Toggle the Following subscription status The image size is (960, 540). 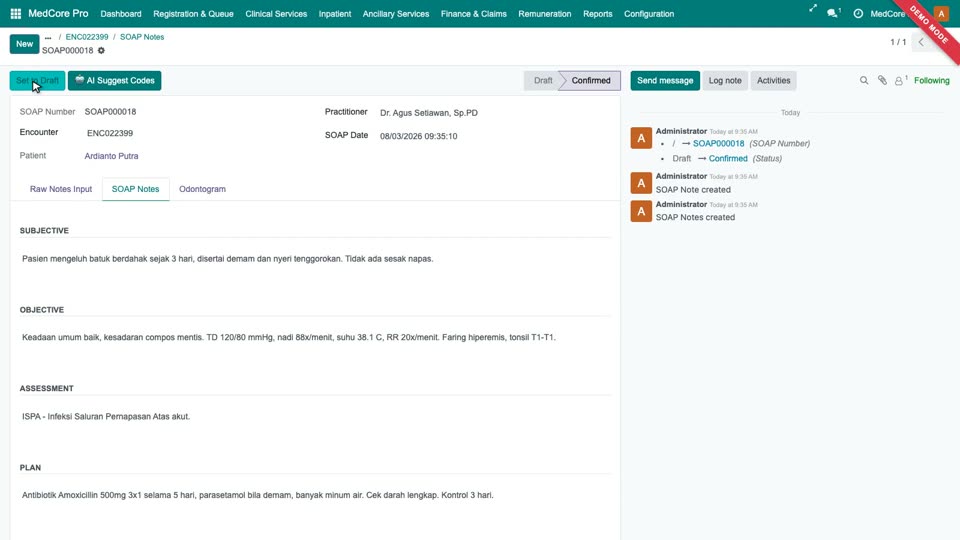[x=931, y=80]
